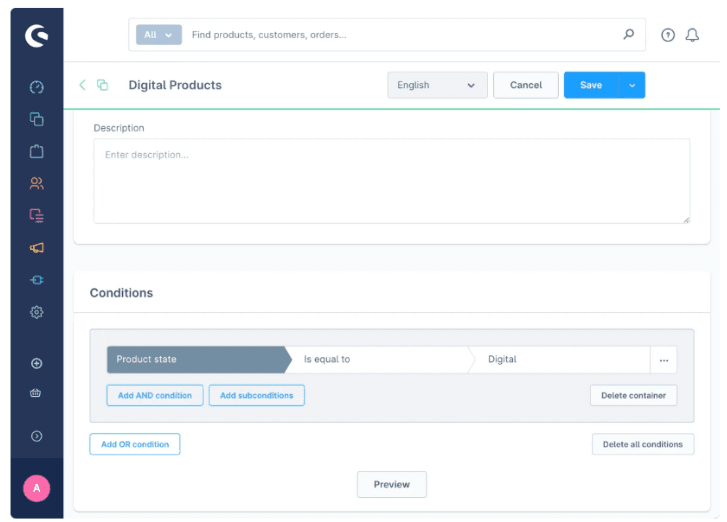
Task: Click the Save button
Action: coord(591,85)
